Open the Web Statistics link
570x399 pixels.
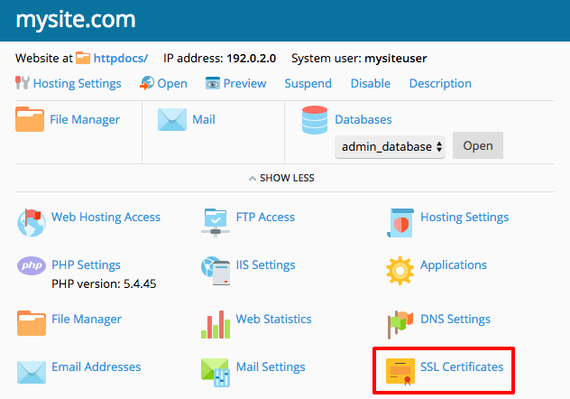274,319
